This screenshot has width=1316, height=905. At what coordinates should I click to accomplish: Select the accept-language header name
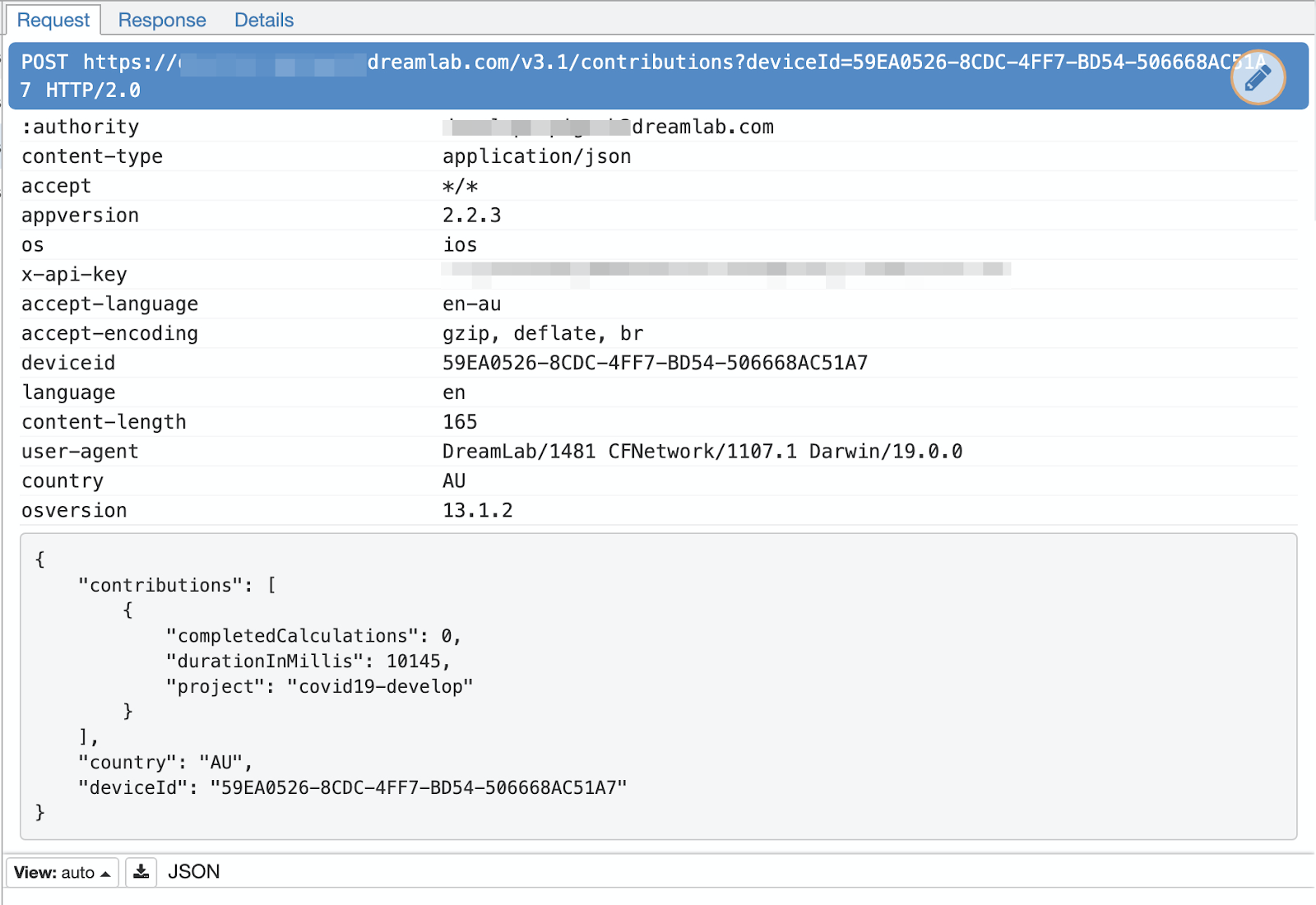[x=110, y=304]
